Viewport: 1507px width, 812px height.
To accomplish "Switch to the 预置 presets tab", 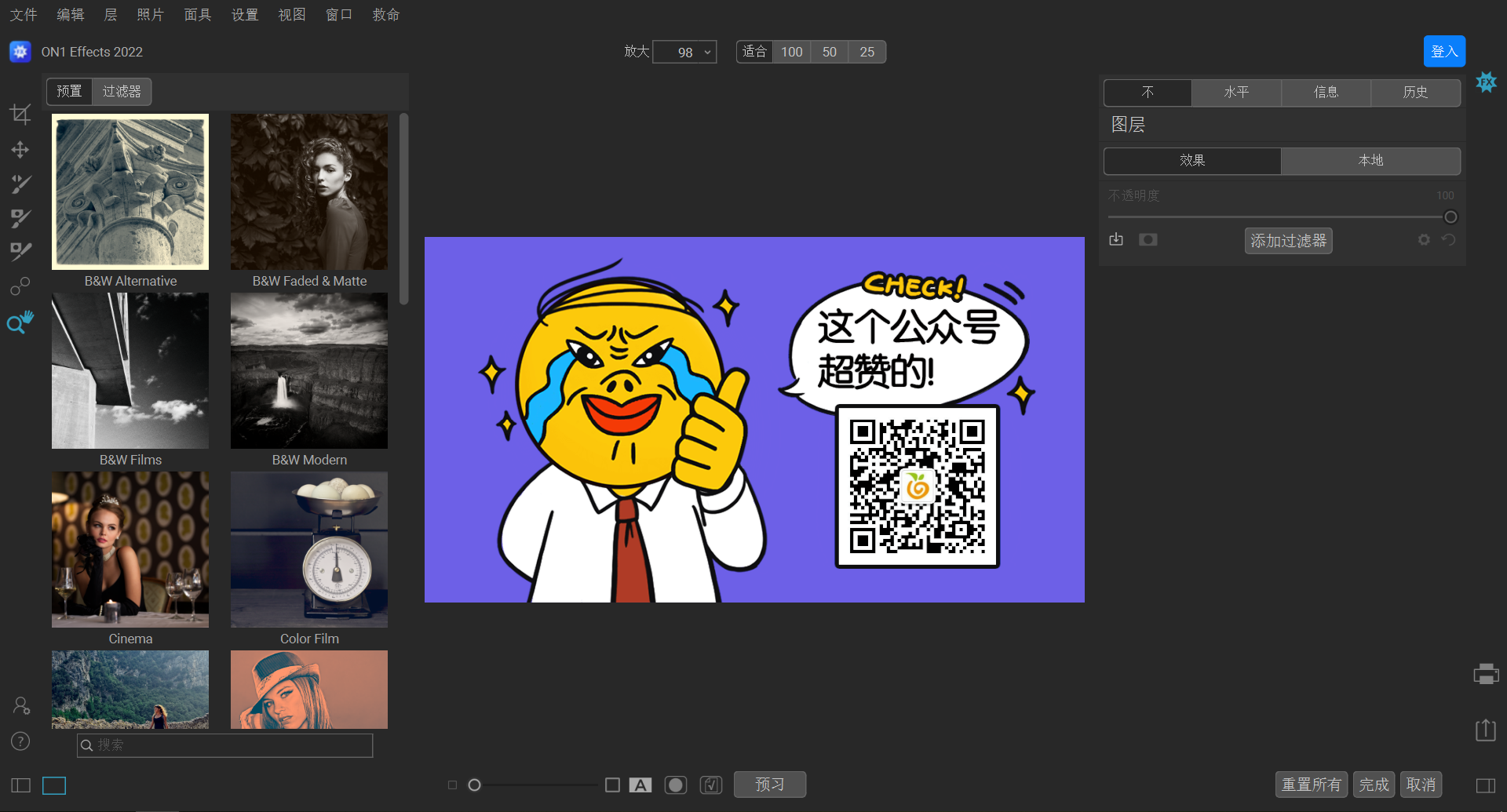I will pos(69,92).
